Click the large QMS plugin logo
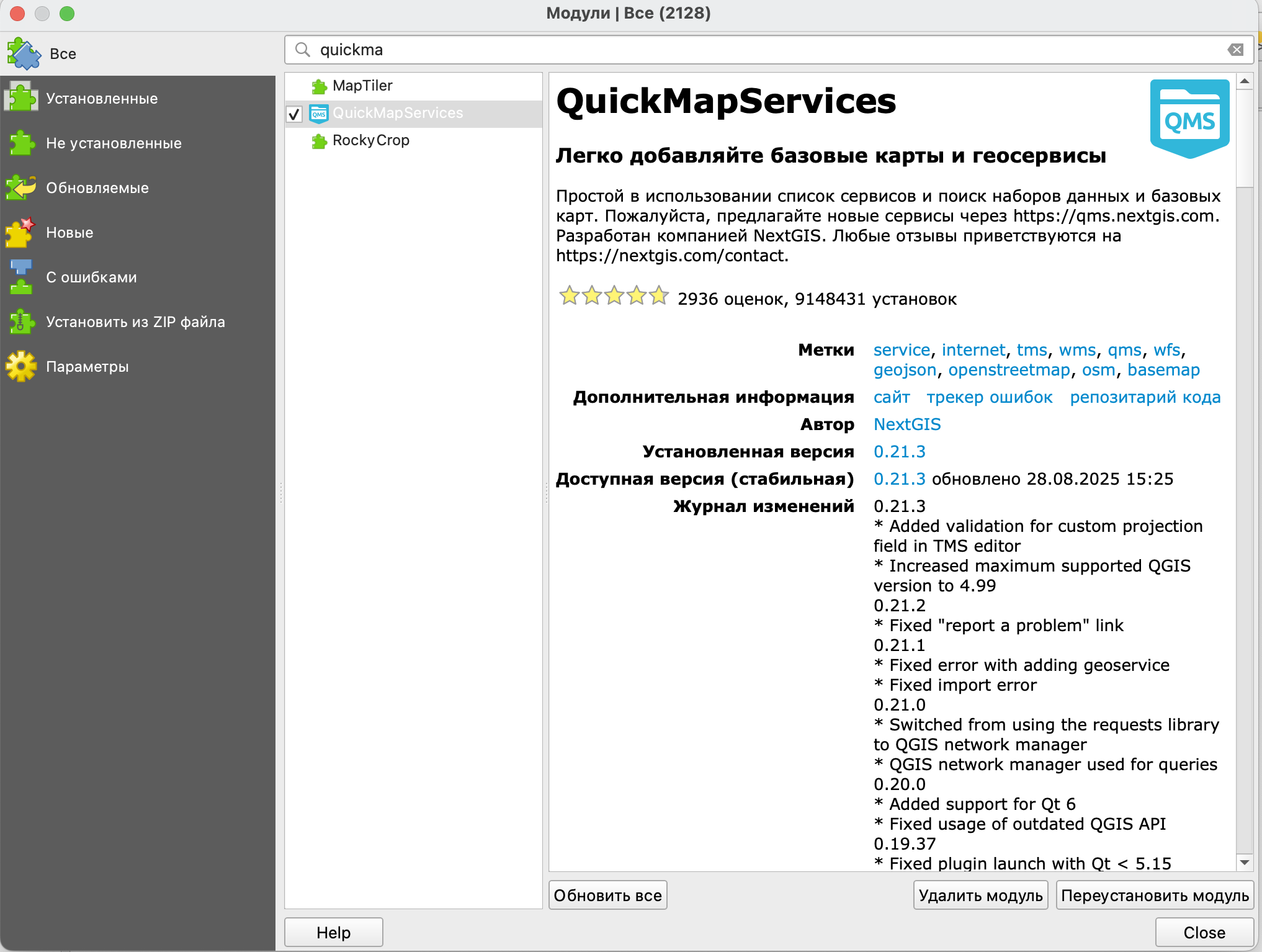 pos(1189,118)
